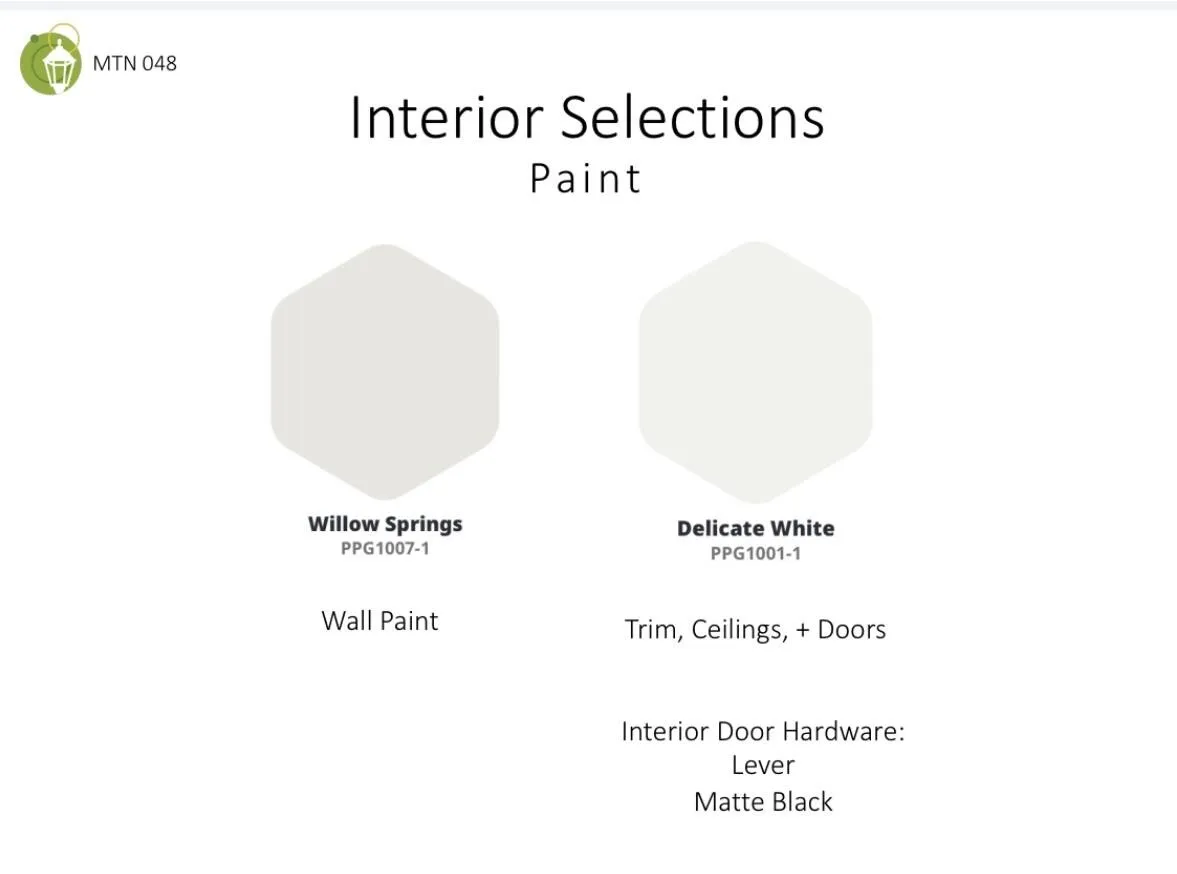
Task: Click the word Selections in the title
Action: point(692,117)
